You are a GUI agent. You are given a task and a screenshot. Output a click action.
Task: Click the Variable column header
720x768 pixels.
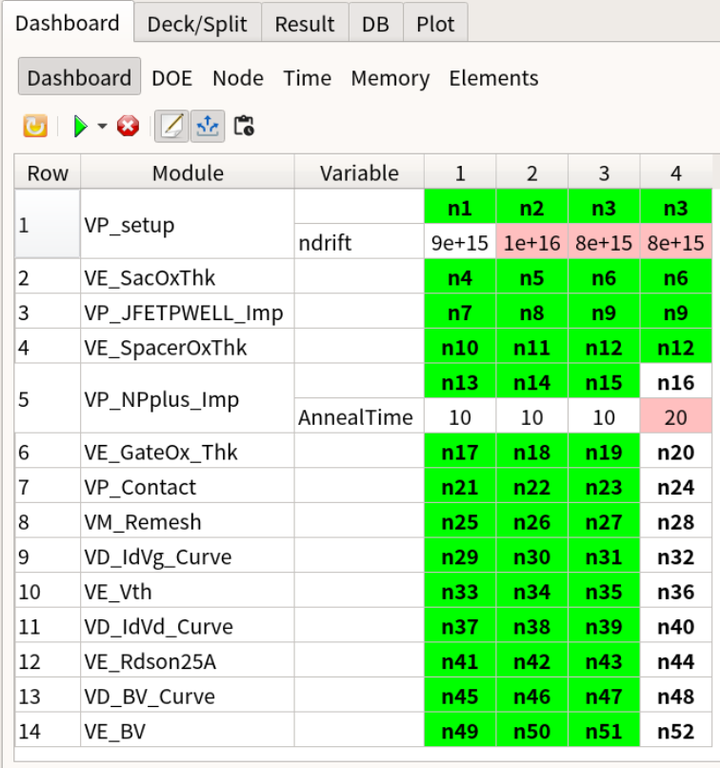pos(359,173)
